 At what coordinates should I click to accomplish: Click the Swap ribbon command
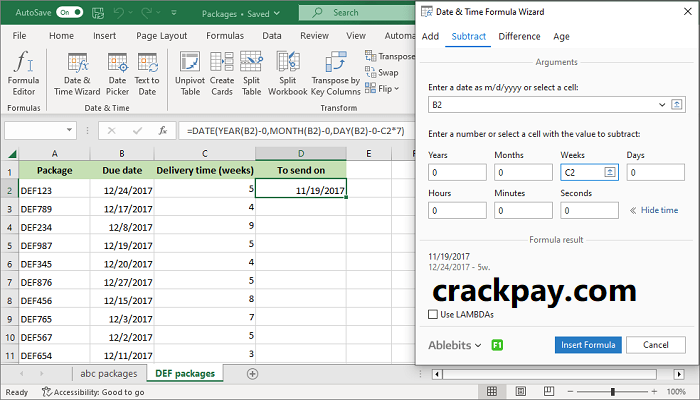pyautogui.click(x=382, y=72)
